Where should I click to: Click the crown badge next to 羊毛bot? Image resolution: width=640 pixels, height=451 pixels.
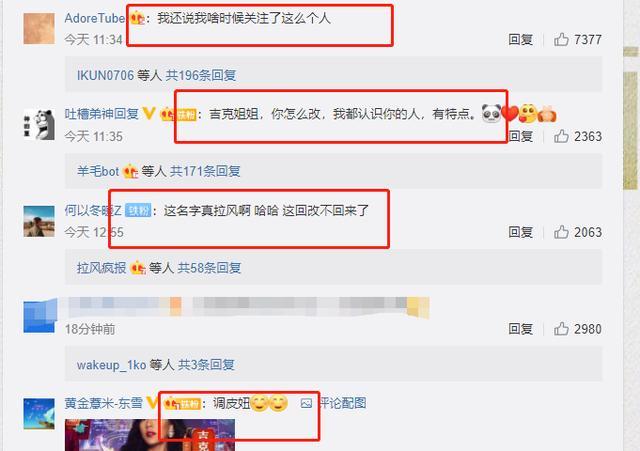pyautogui.click(x=131, y=171)
